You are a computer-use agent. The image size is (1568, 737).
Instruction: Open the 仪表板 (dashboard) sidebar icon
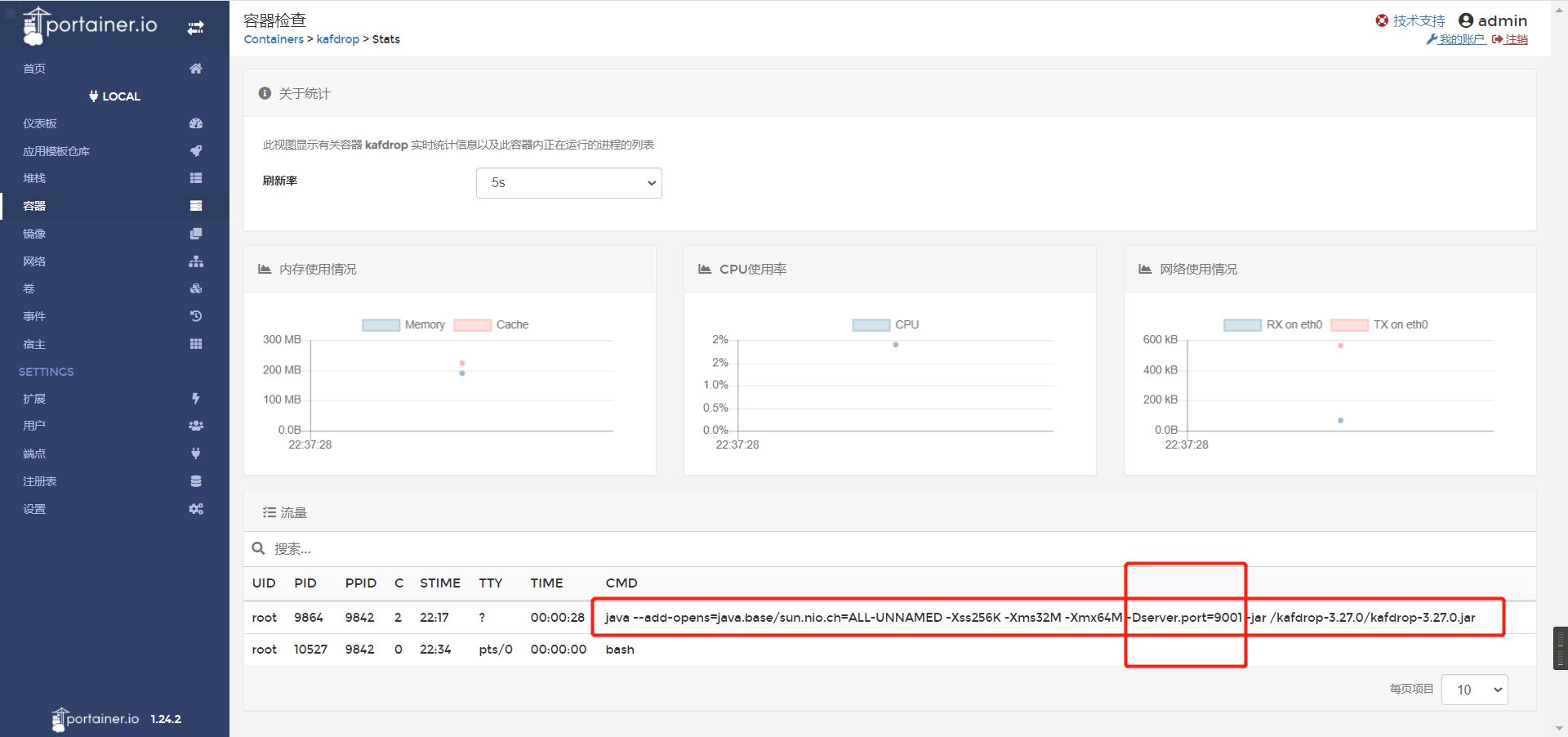(x=195, y=123)
